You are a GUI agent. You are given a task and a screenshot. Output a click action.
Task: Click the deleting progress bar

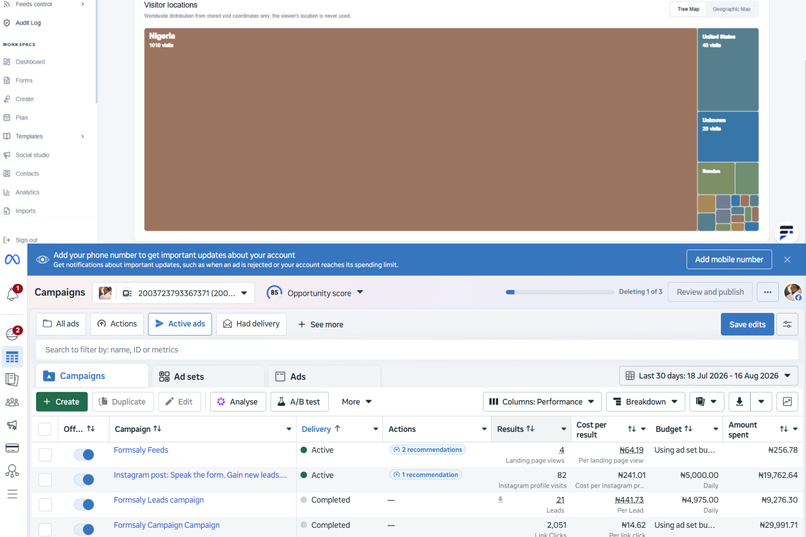click(x=559, y=292)
